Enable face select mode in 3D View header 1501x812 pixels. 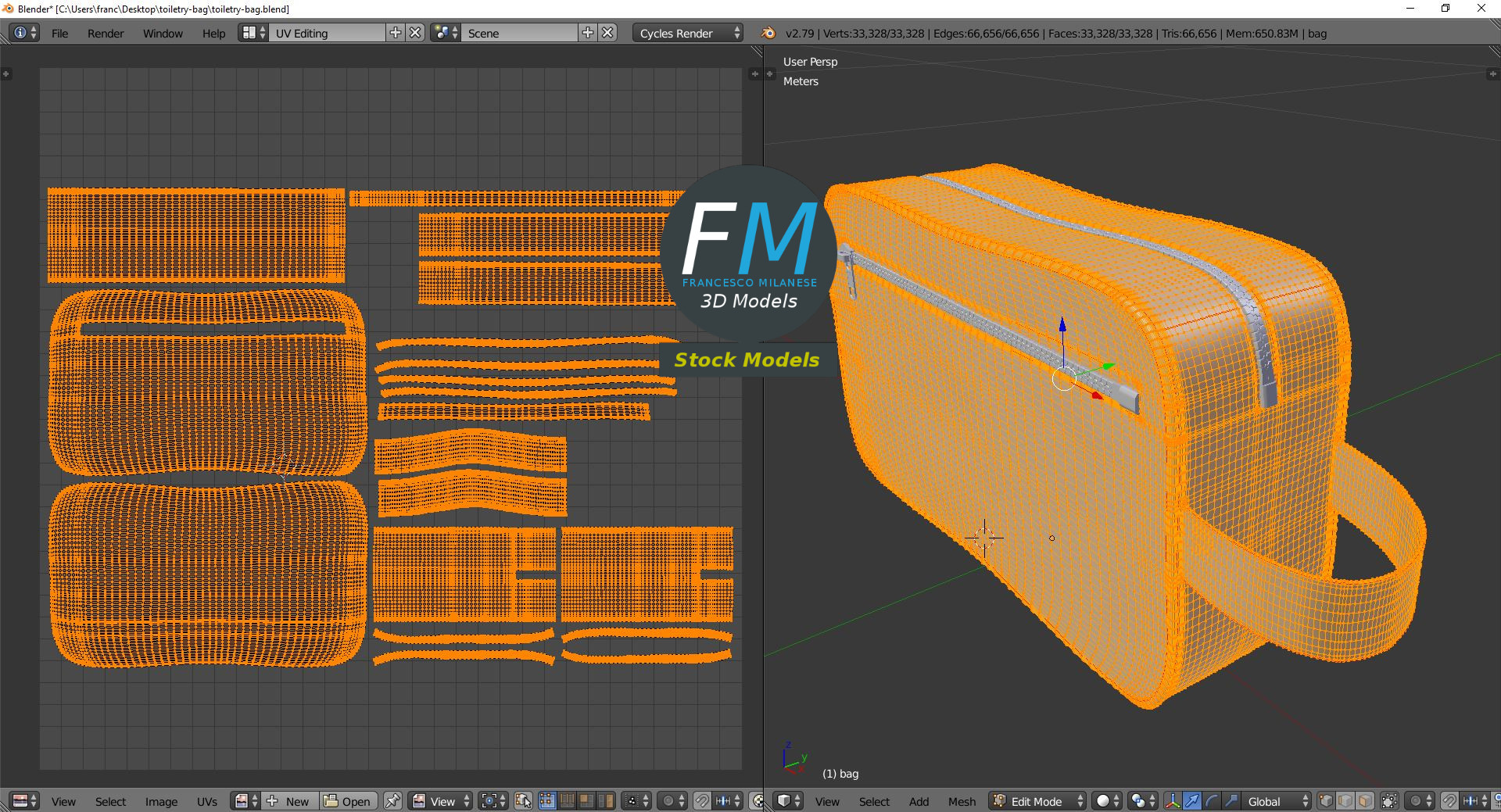(1365, 801)
